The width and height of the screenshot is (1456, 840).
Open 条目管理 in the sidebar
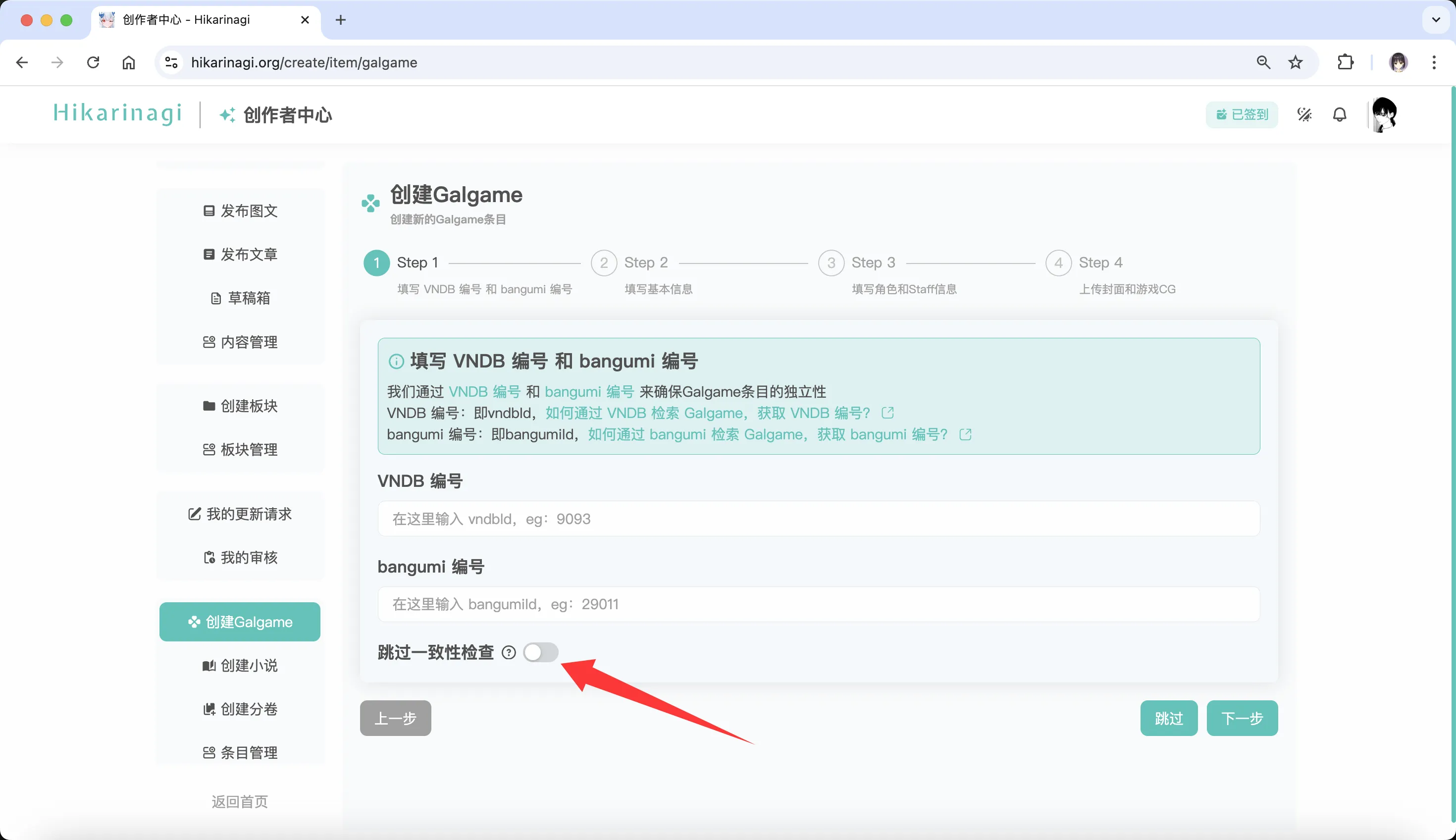240,752
